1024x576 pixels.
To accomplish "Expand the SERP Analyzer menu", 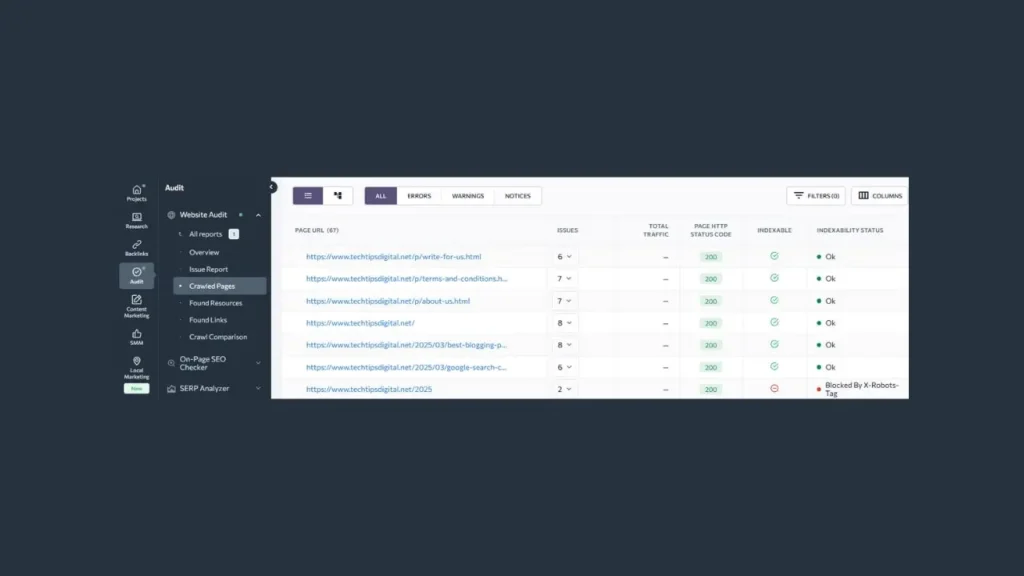I will 258,389.
